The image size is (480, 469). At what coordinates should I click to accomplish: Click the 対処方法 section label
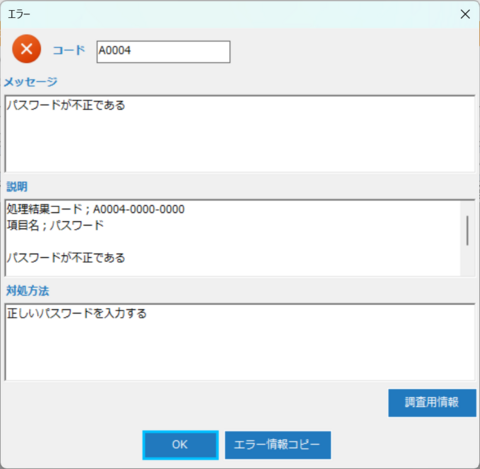(x=28, y=291)
